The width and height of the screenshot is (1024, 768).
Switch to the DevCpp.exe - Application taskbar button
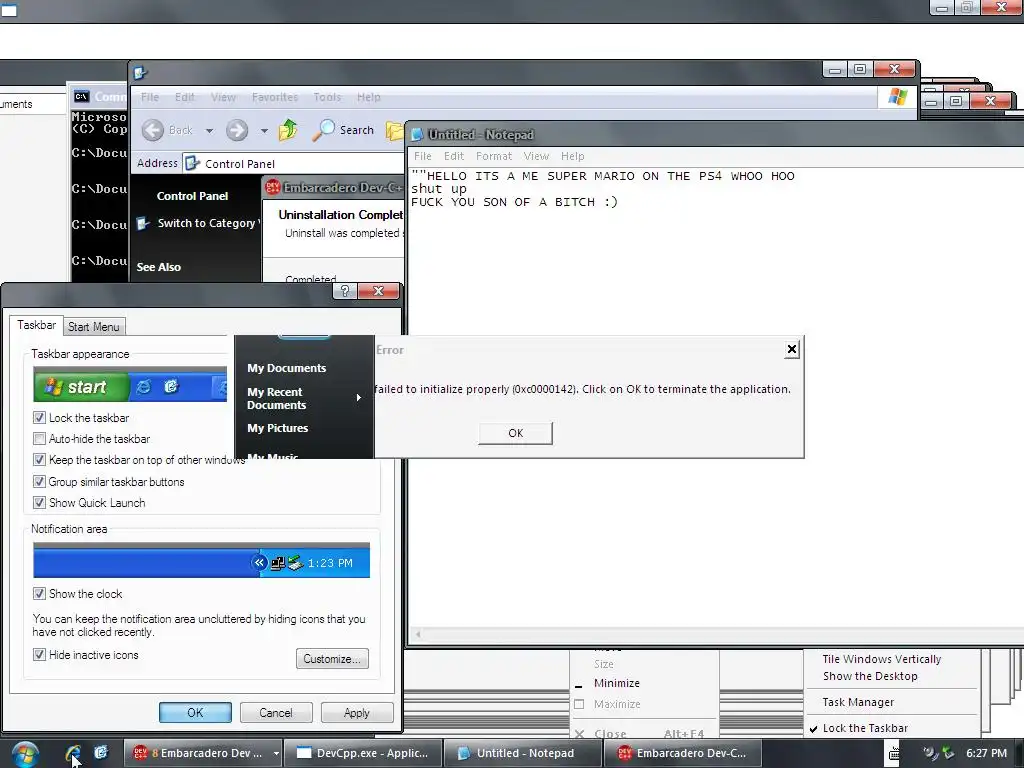pyautogui.click(x=362, y=753)
